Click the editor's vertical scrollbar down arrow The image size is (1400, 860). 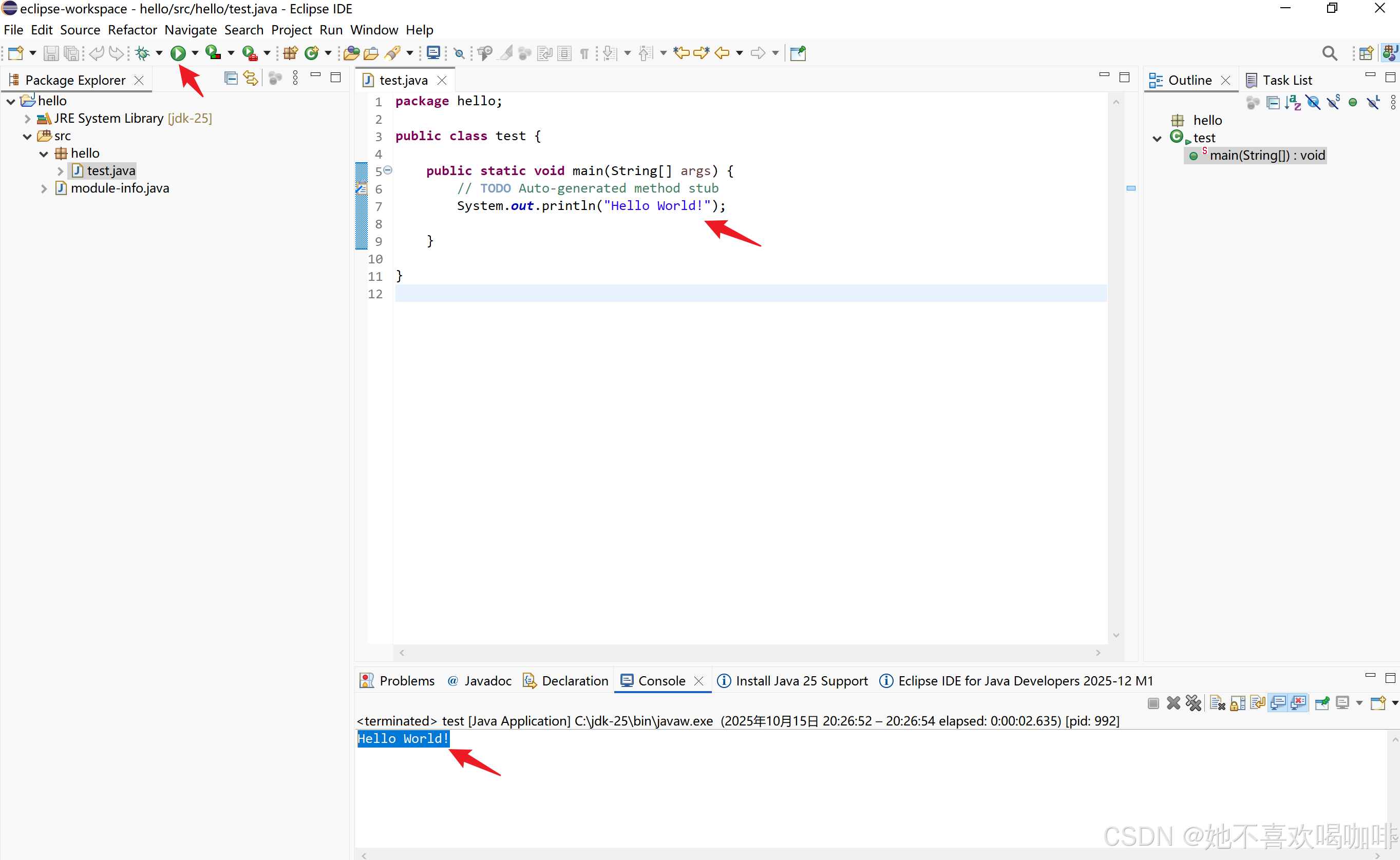[1116, 635]
